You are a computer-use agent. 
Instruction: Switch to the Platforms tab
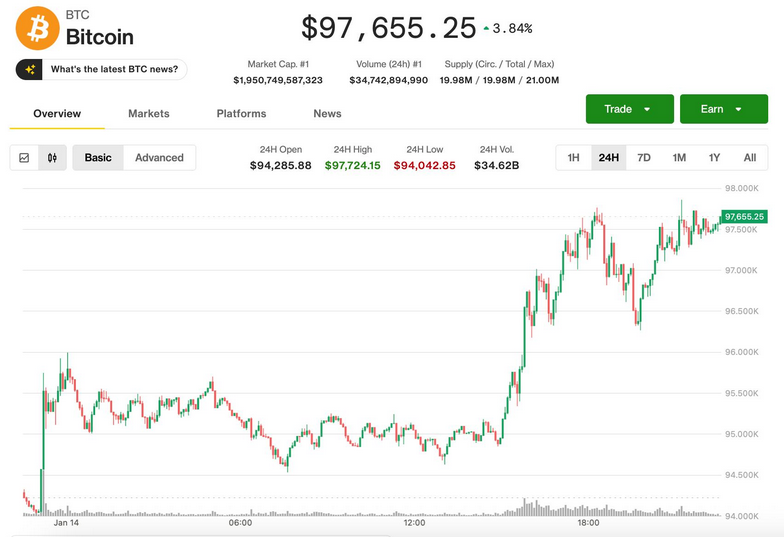tap(241, 114)
